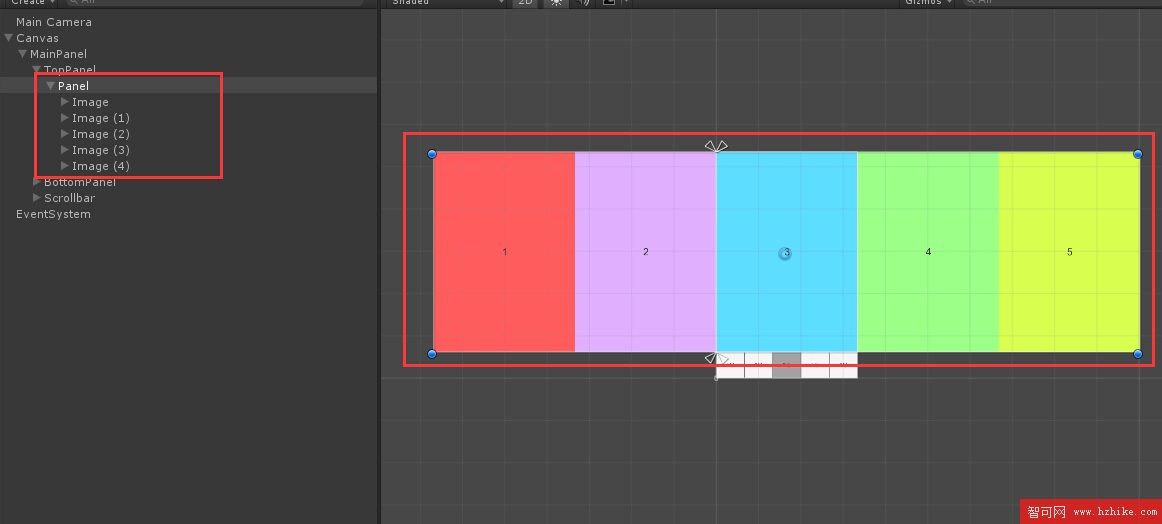Select BottomPanel in the Hierarchy
The height and width of the screenshot is (524, 1162).
(x=80, y=182)
